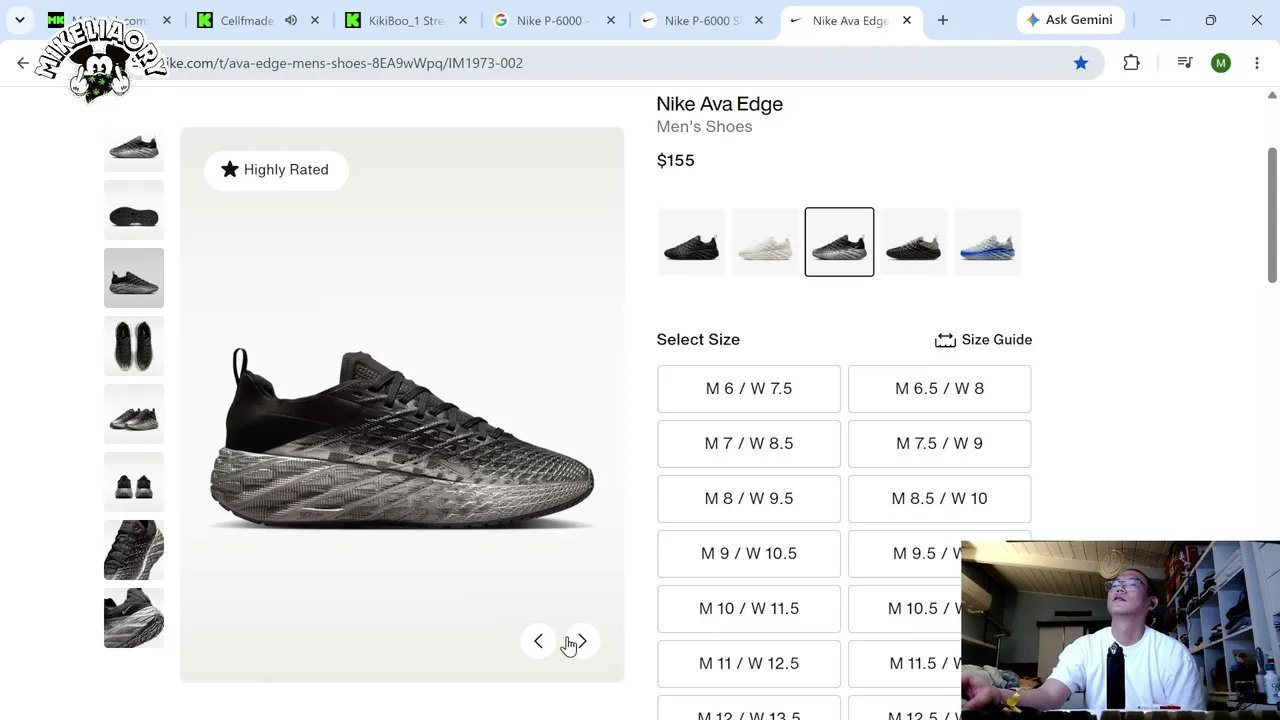Select size M 8.5 / W 10
The height and width of the screenshot is (720, 1280).
click(939, 498)
